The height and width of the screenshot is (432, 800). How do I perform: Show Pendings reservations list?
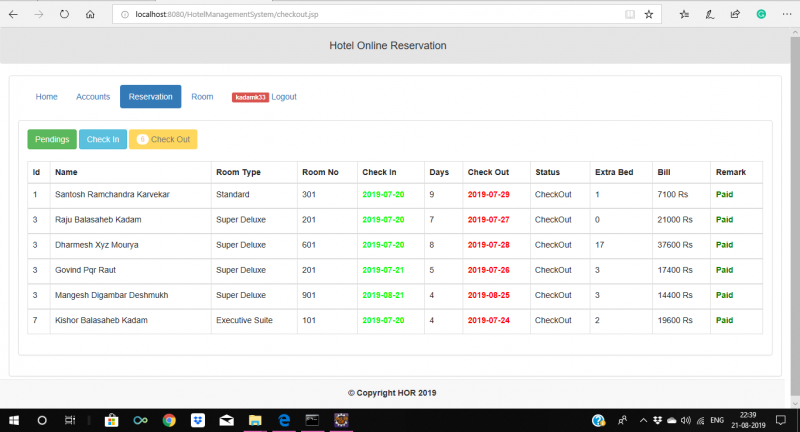coord(51,139)
